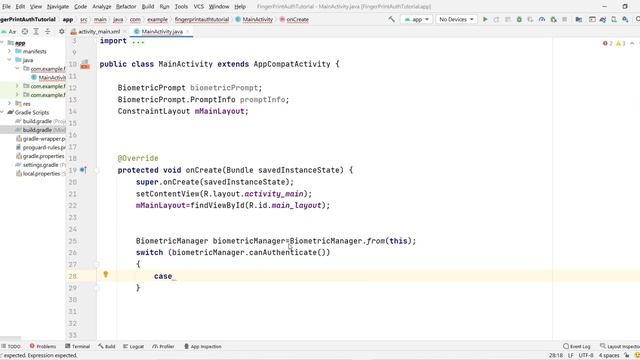Click previous highlighted error up arrow
This screenshot has width=640, height=360.
(632, 43)
